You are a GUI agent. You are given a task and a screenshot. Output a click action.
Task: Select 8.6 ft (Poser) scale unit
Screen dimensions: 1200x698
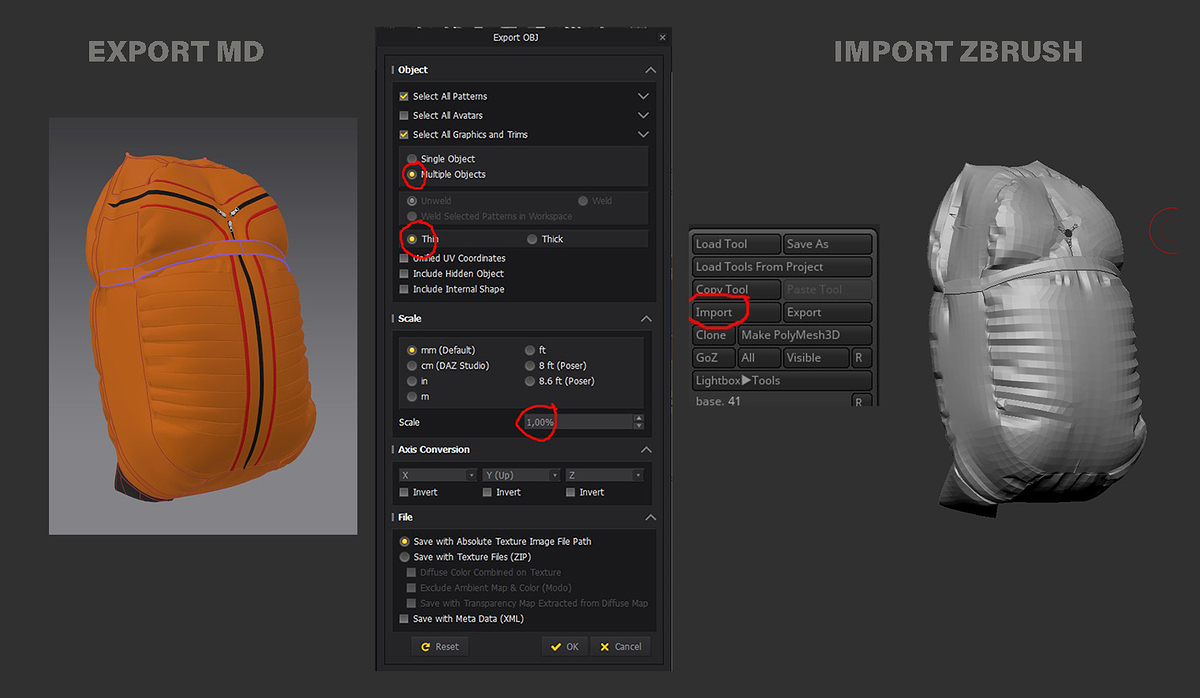[530, 382]
